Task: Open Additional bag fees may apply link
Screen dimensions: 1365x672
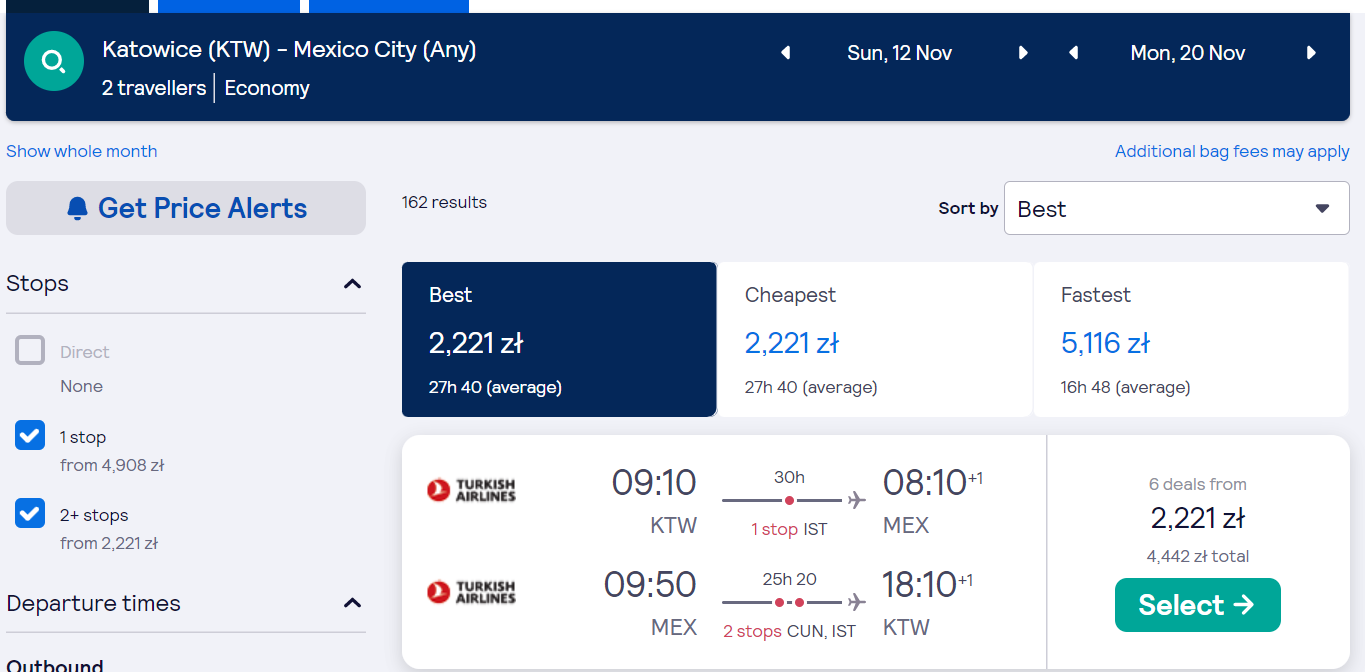Action: pos(1232,151)
